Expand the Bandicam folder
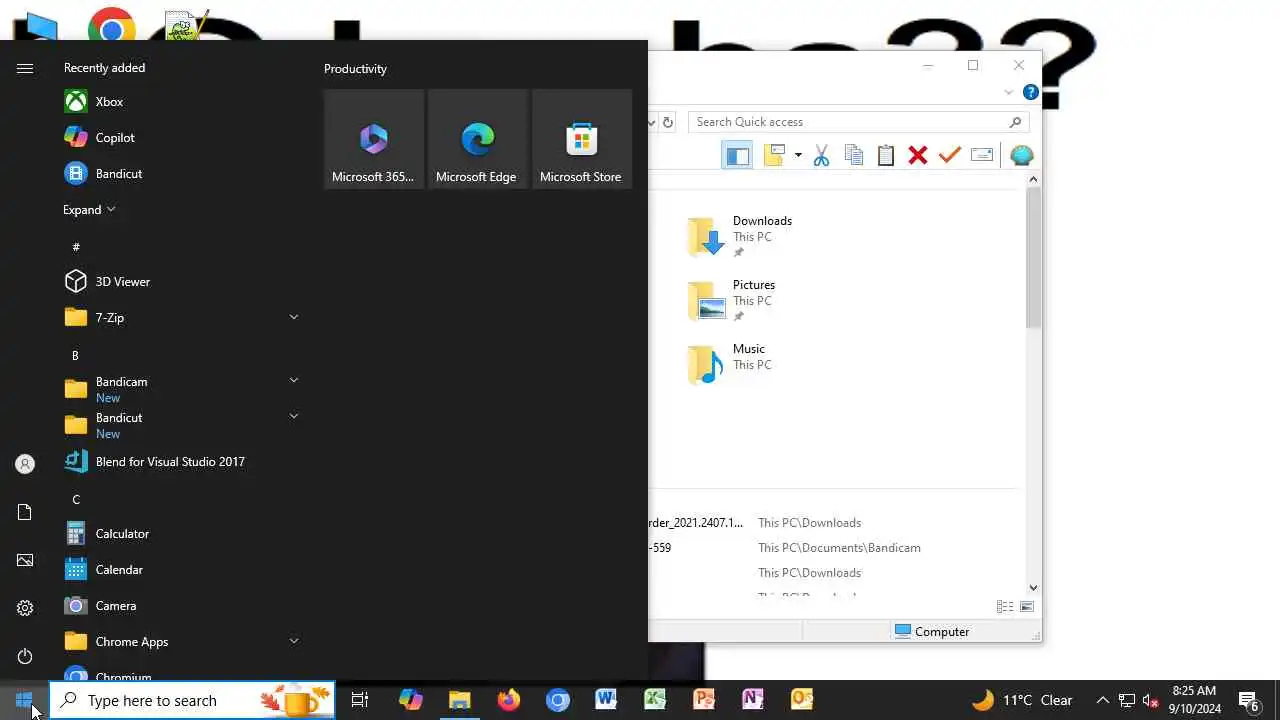Viewport: 1280px width, 720px height. click(293, 380)
